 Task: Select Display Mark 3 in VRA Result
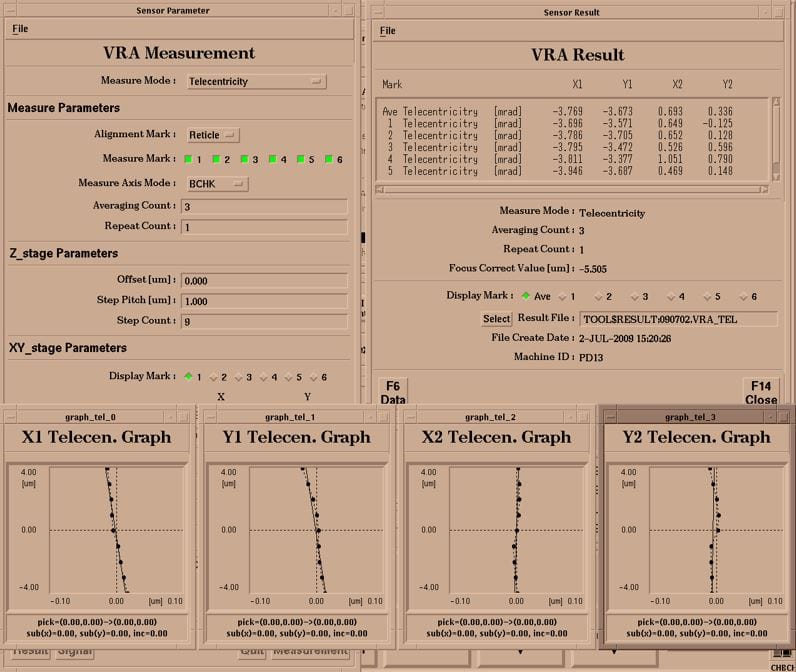(635, 296)
